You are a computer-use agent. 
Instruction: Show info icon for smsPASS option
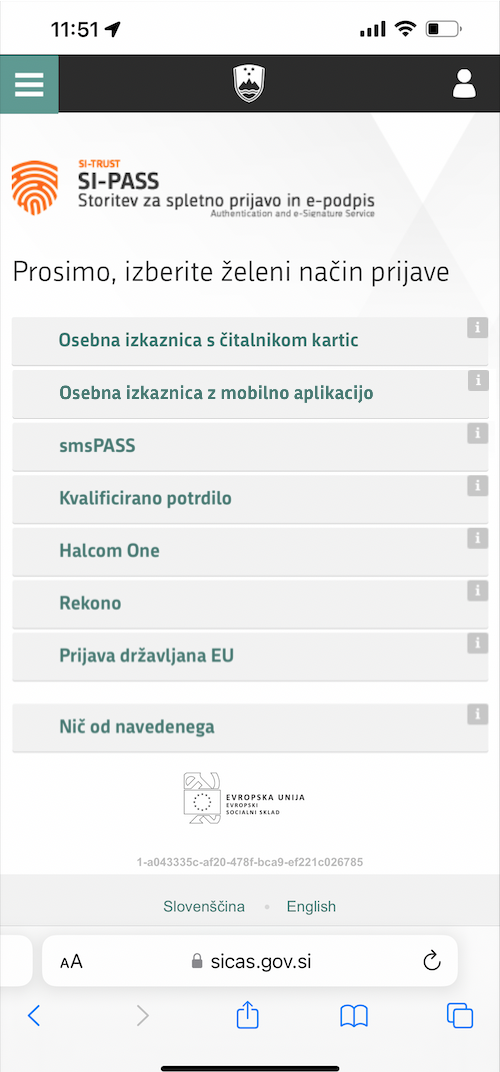pos(477,433)
